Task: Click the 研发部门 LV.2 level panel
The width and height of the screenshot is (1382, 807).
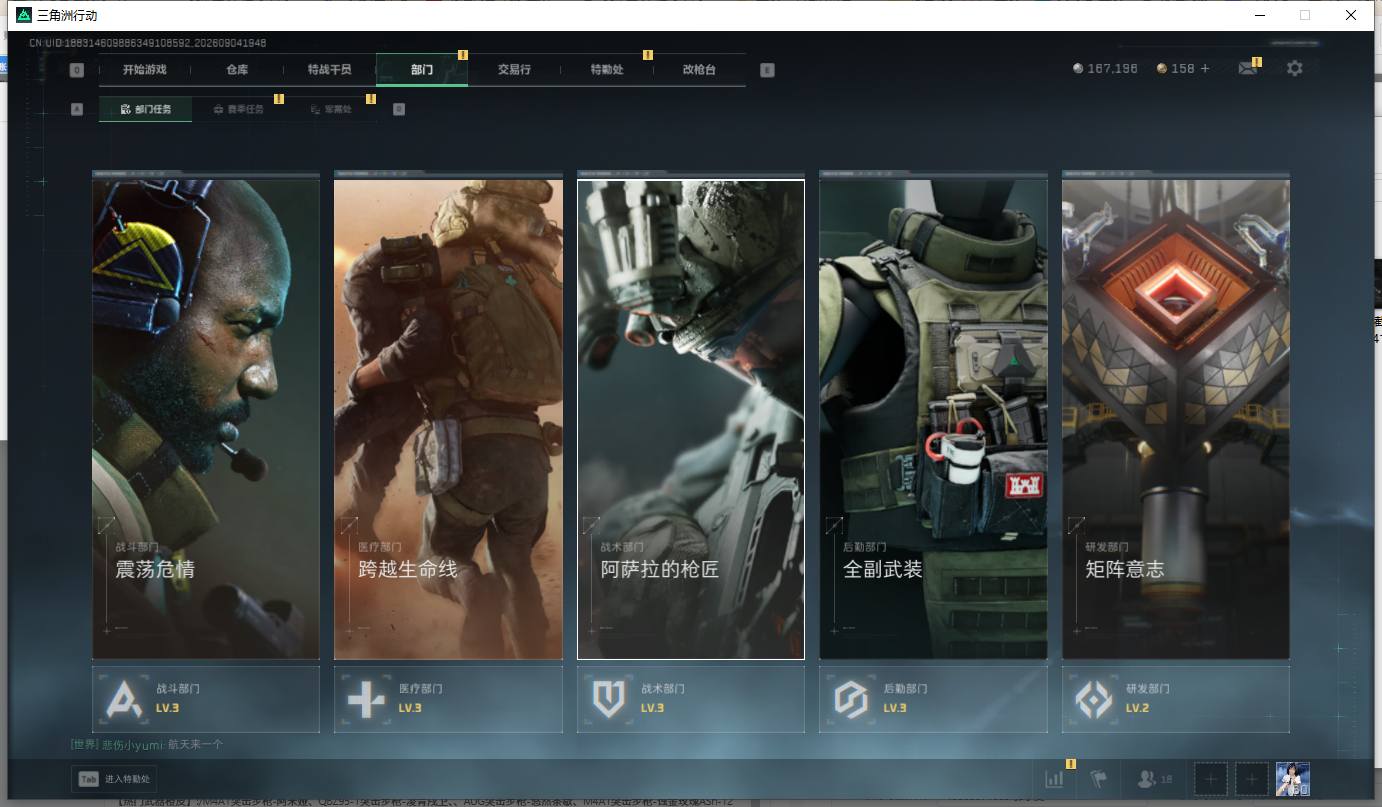Action: pos(1176,700)
